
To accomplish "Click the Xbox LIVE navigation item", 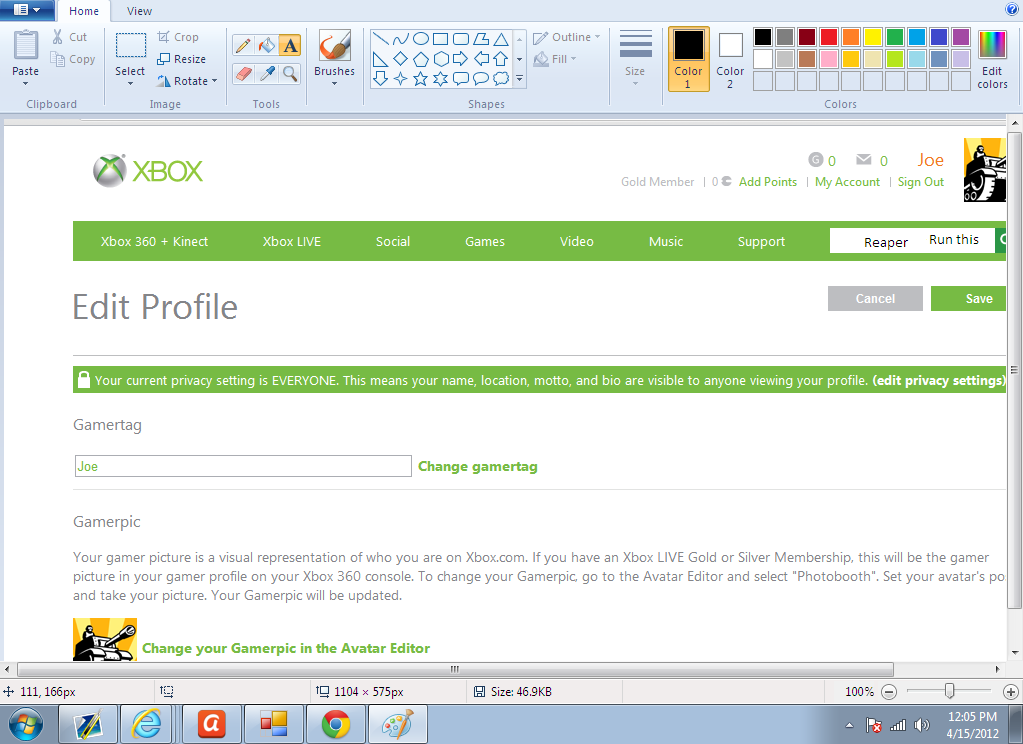I will click(x=292, y=241).
